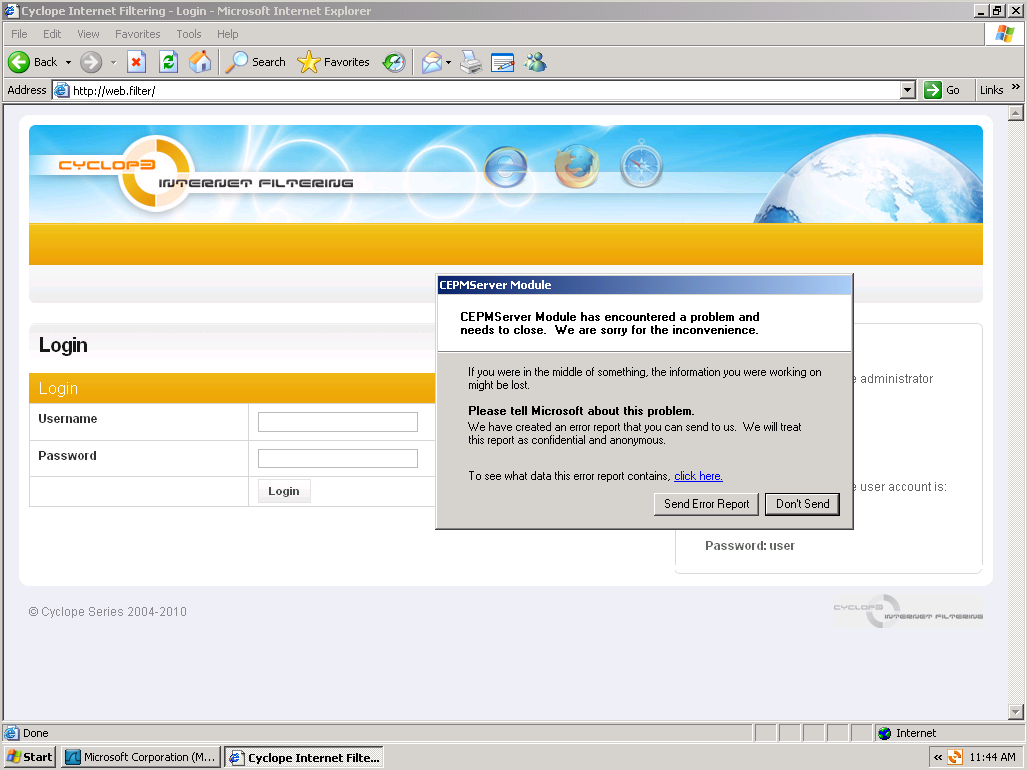Image resolution: width=1027 pixels, height=770 pixels.
Task: Stop page loading with the red X icon
Action: pos(136,62)
